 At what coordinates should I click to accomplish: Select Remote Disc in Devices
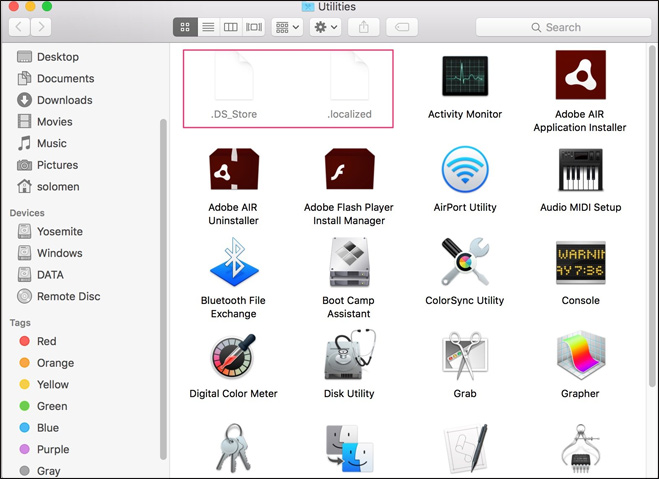pos(58,297)
